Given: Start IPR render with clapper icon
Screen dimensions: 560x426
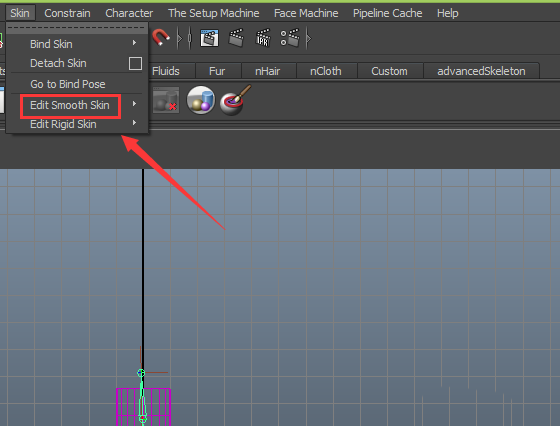Looking at the screenshot, I should 263,38.
